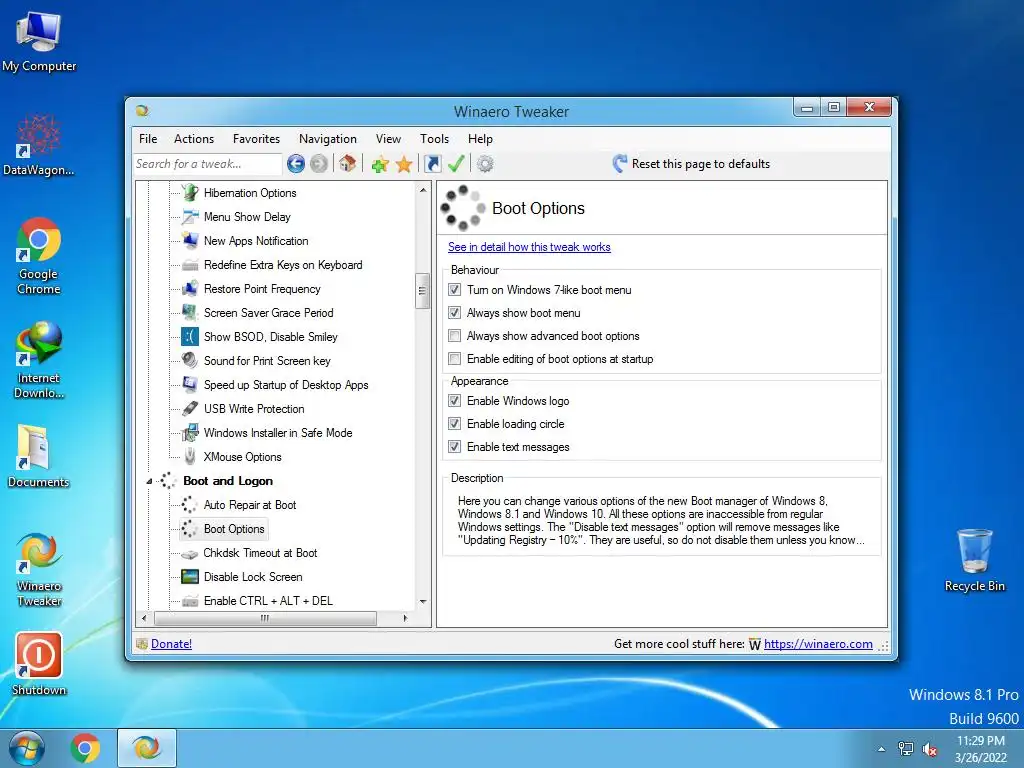The image size is (1024, 768).
Task: Toggle Enable text messages checkbox
Action: pos(455,447)
